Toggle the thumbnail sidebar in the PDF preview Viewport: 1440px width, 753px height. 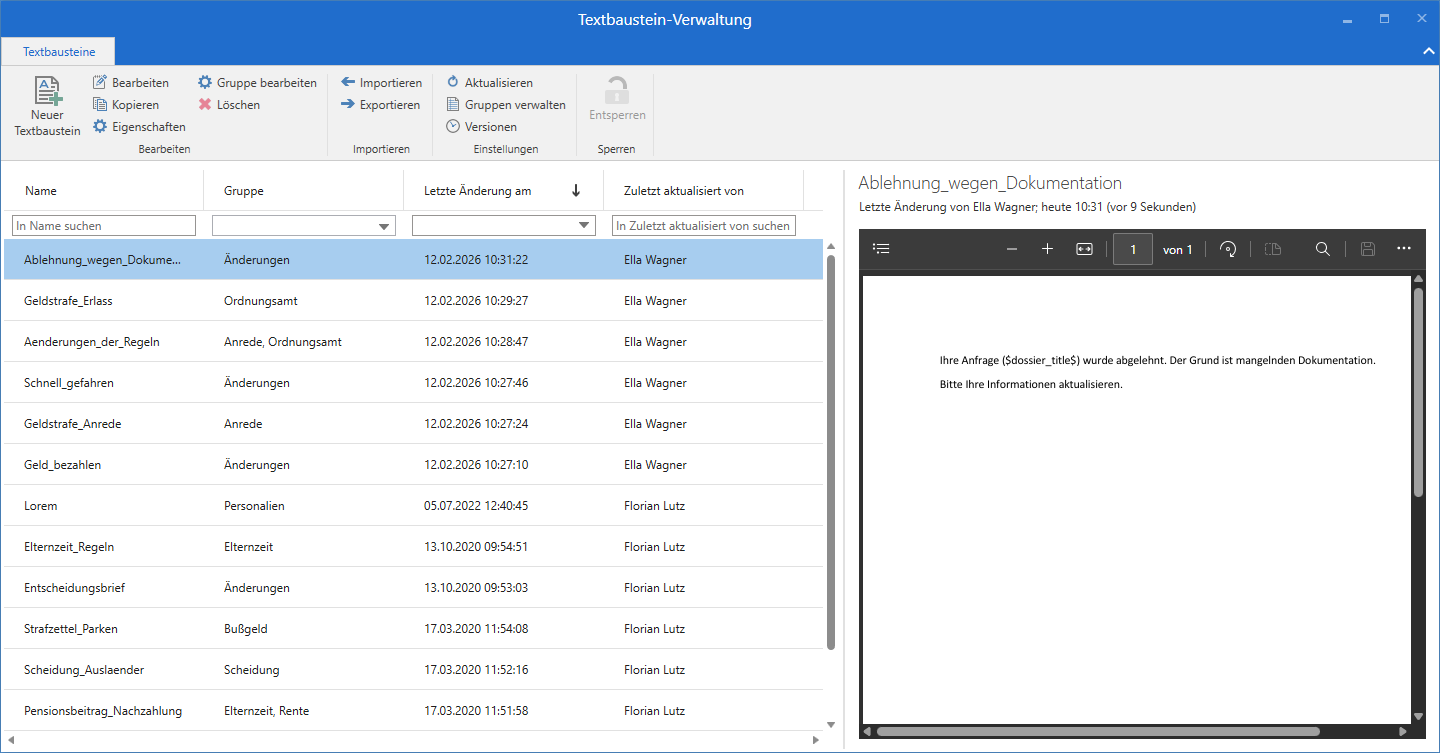(881, 248)
